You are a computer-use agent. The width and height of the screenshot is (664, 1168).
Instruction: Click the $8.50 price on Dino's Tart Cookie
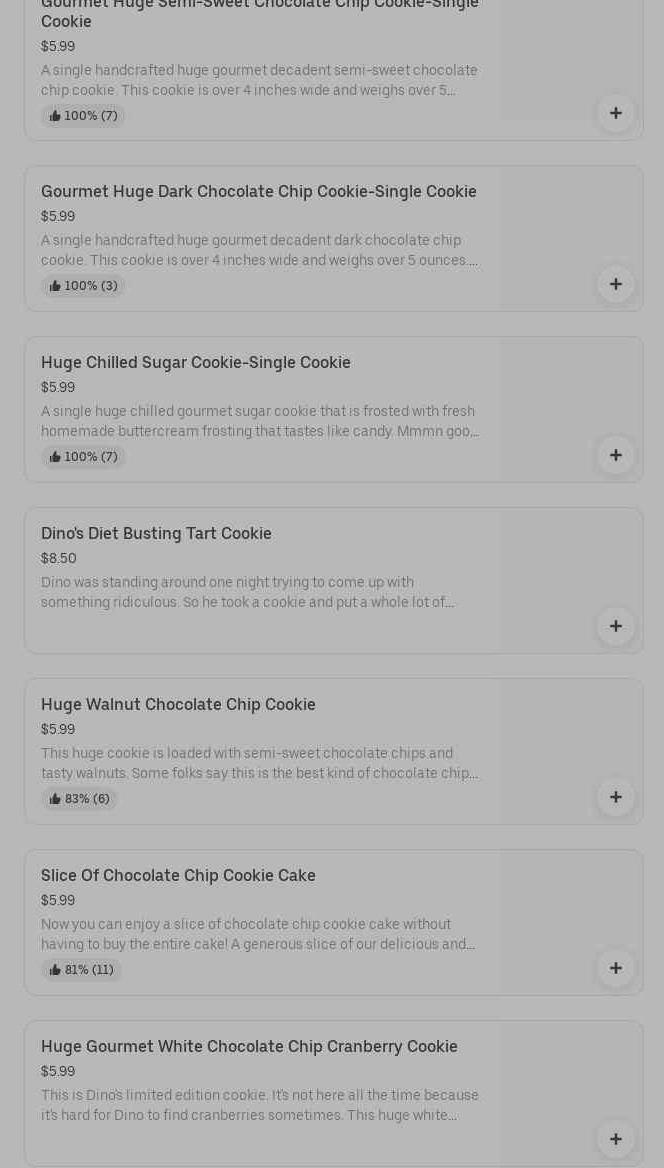[58, 558]
